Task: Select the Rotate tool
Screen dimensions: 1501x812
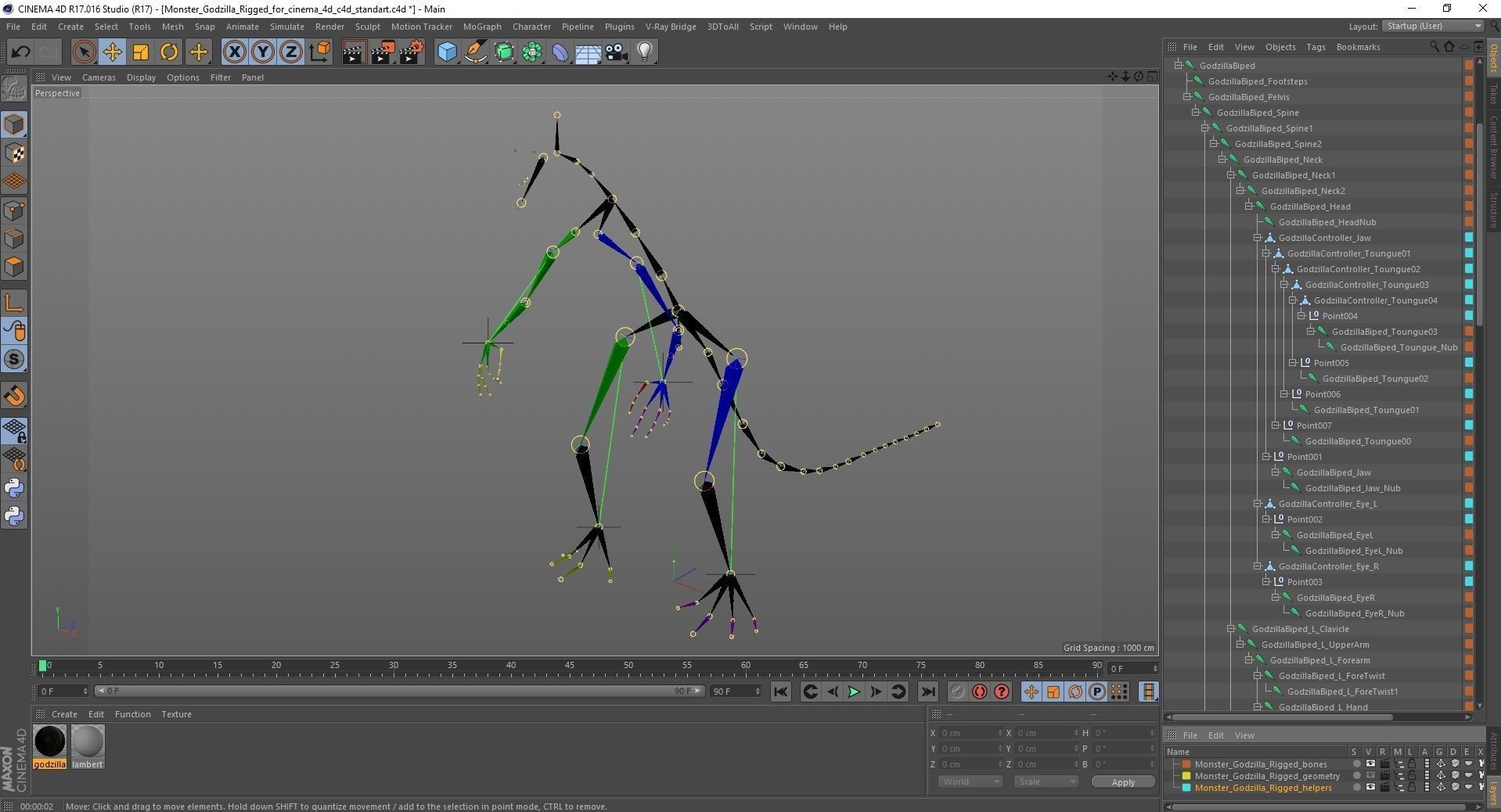Action: coord(169,52)
